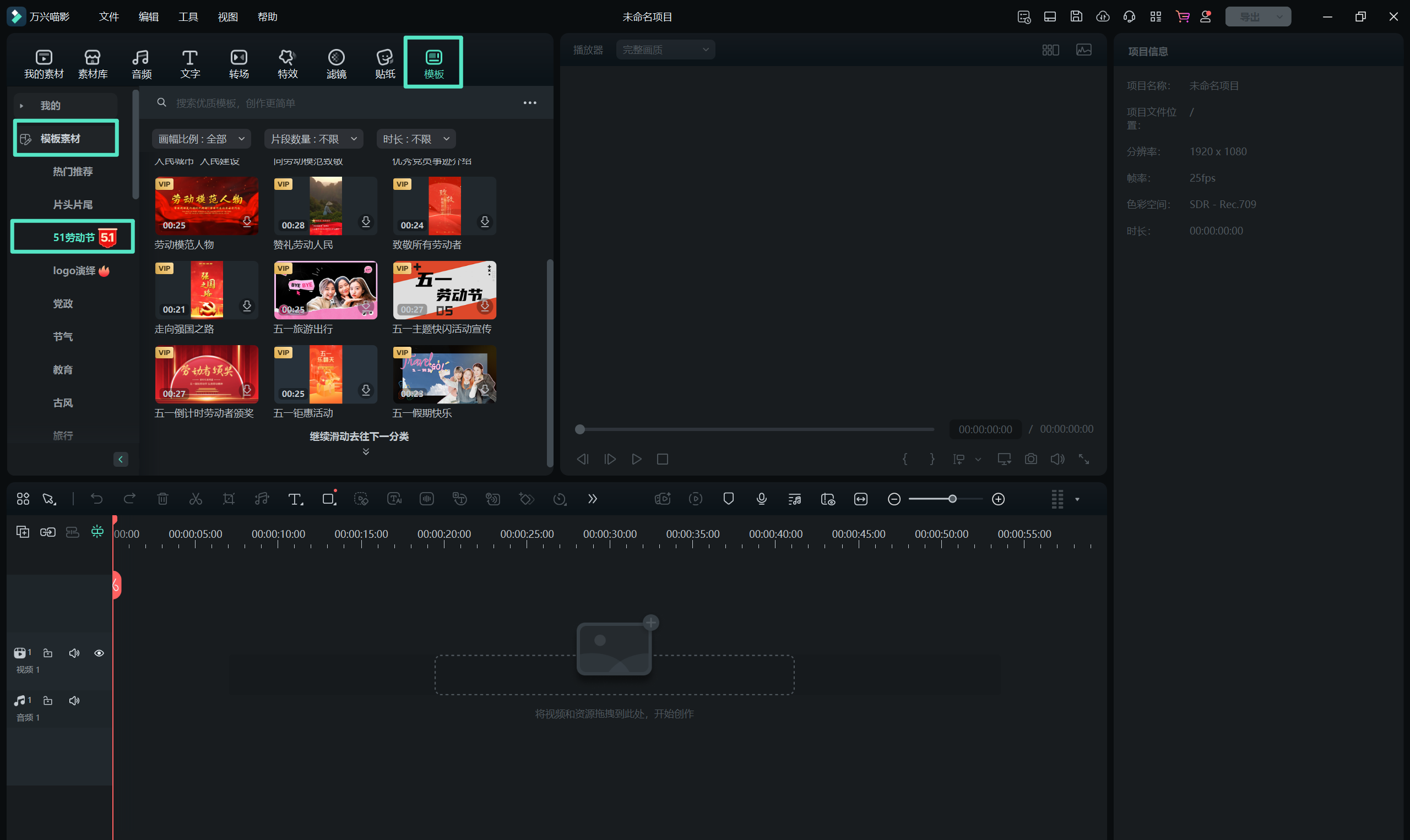Select the 五一旅游出行 template thumbnail
The width and height of the screenshot is (1410, 840).
[x=325, y=290]
